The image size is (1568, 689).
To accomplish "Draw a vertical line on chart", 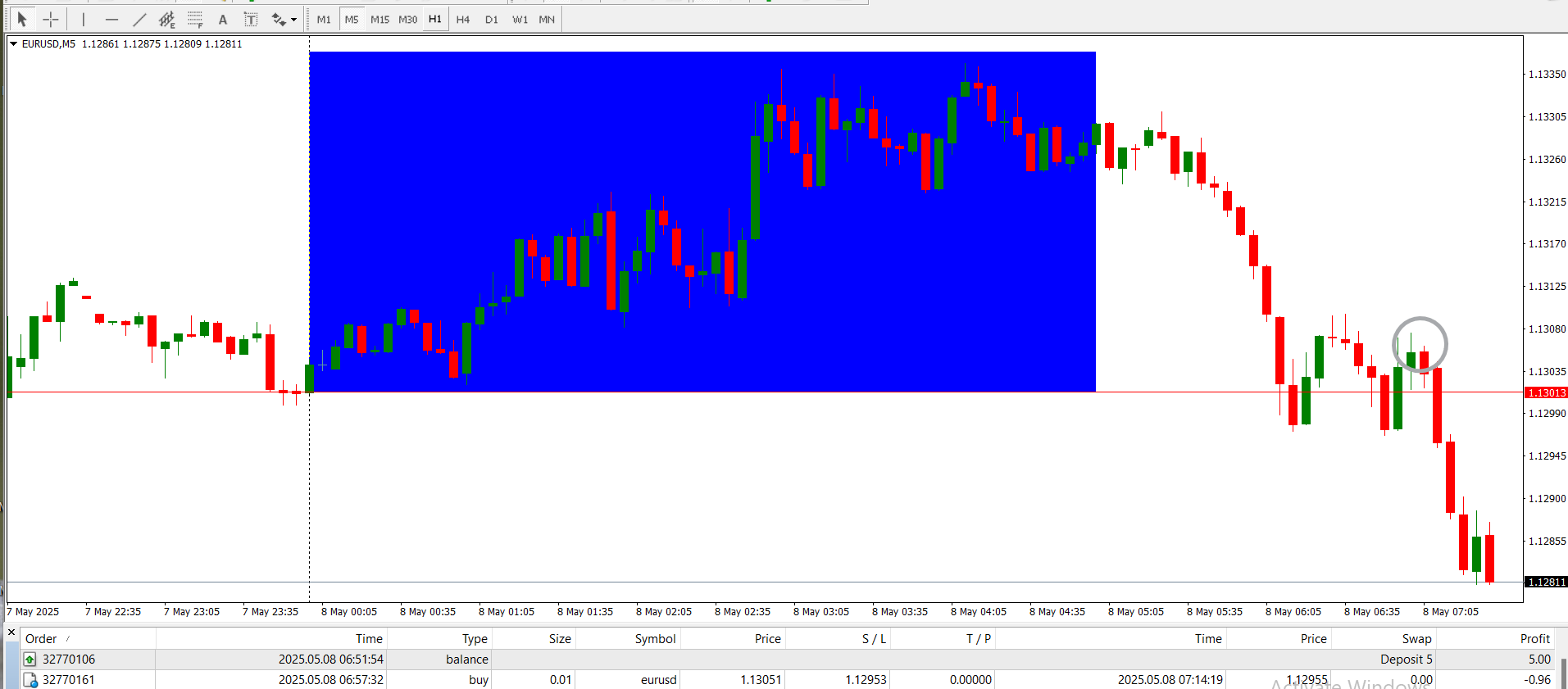I will (x=84, y=19).
